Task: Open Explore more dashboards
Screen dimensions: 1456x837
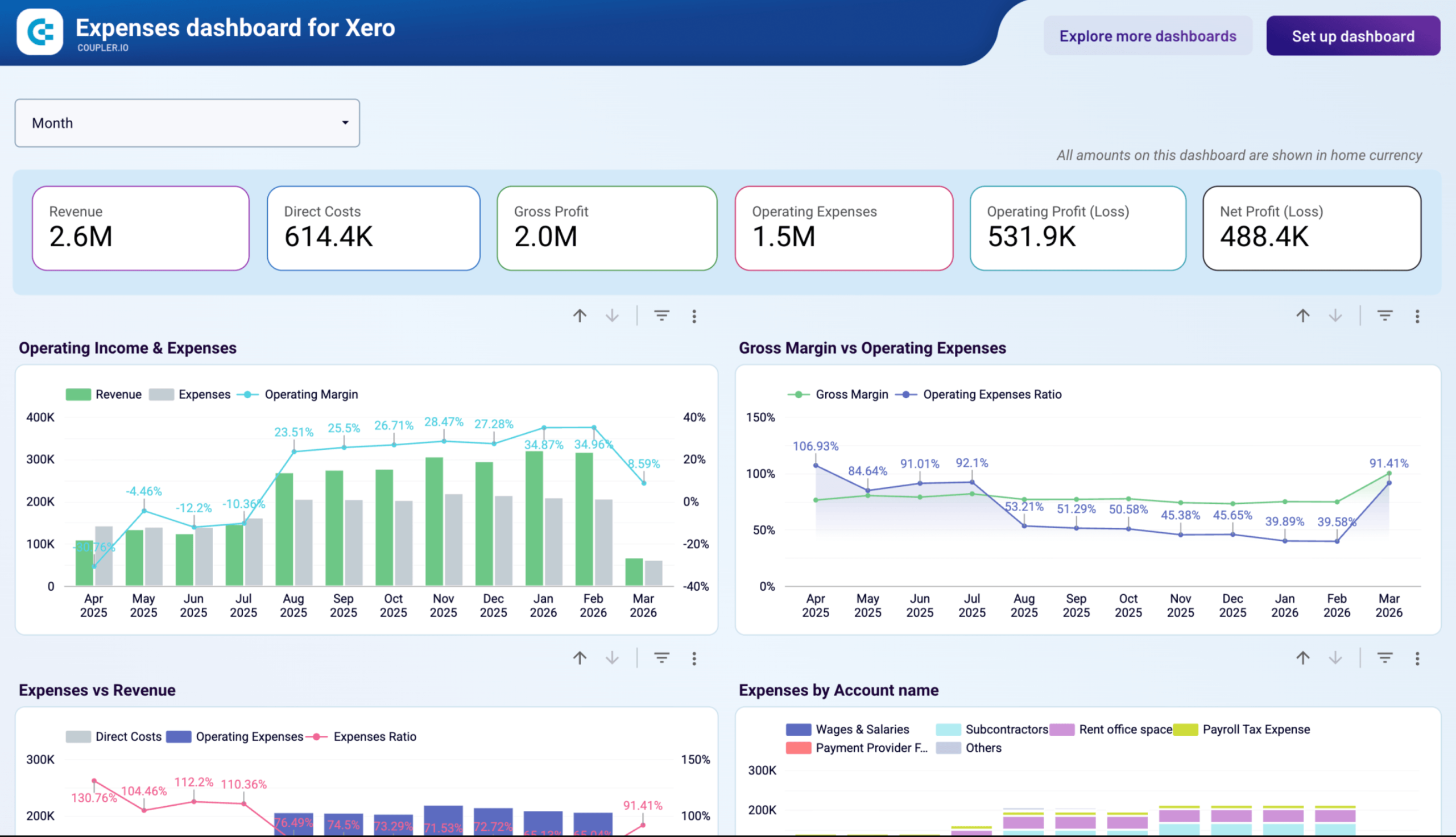Action: pos(1147,36)
